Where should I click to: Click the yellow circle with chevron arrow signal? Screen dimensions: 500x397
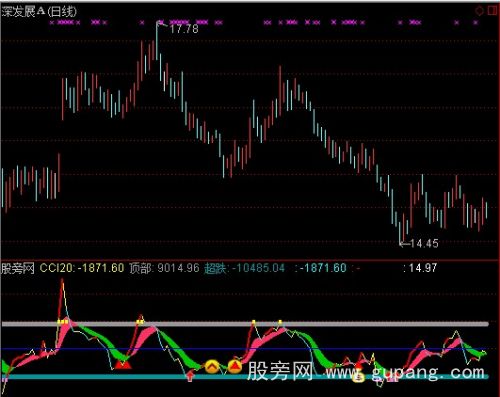[212, 367]
